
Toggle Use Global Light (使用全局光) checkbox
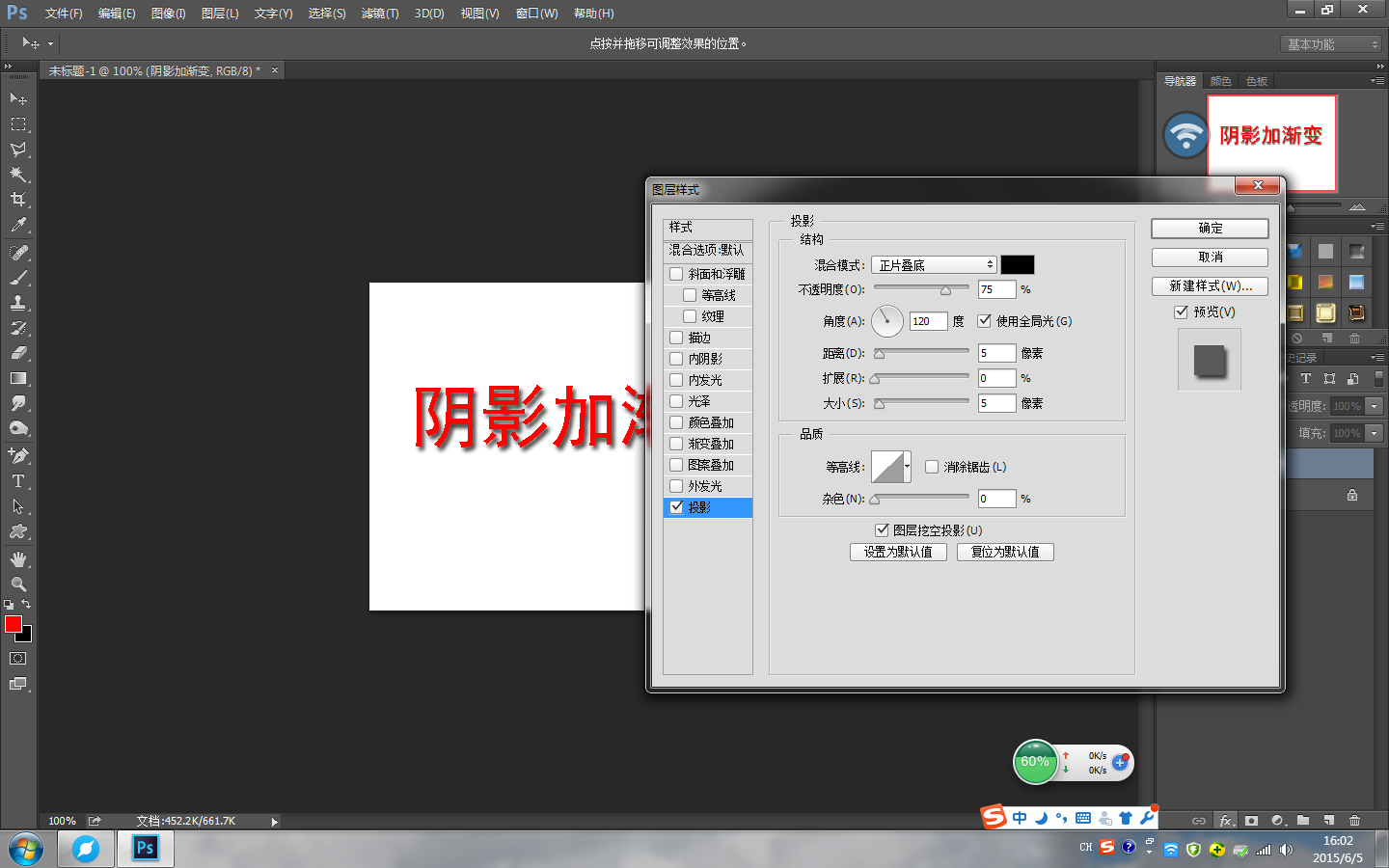(984, 321)
